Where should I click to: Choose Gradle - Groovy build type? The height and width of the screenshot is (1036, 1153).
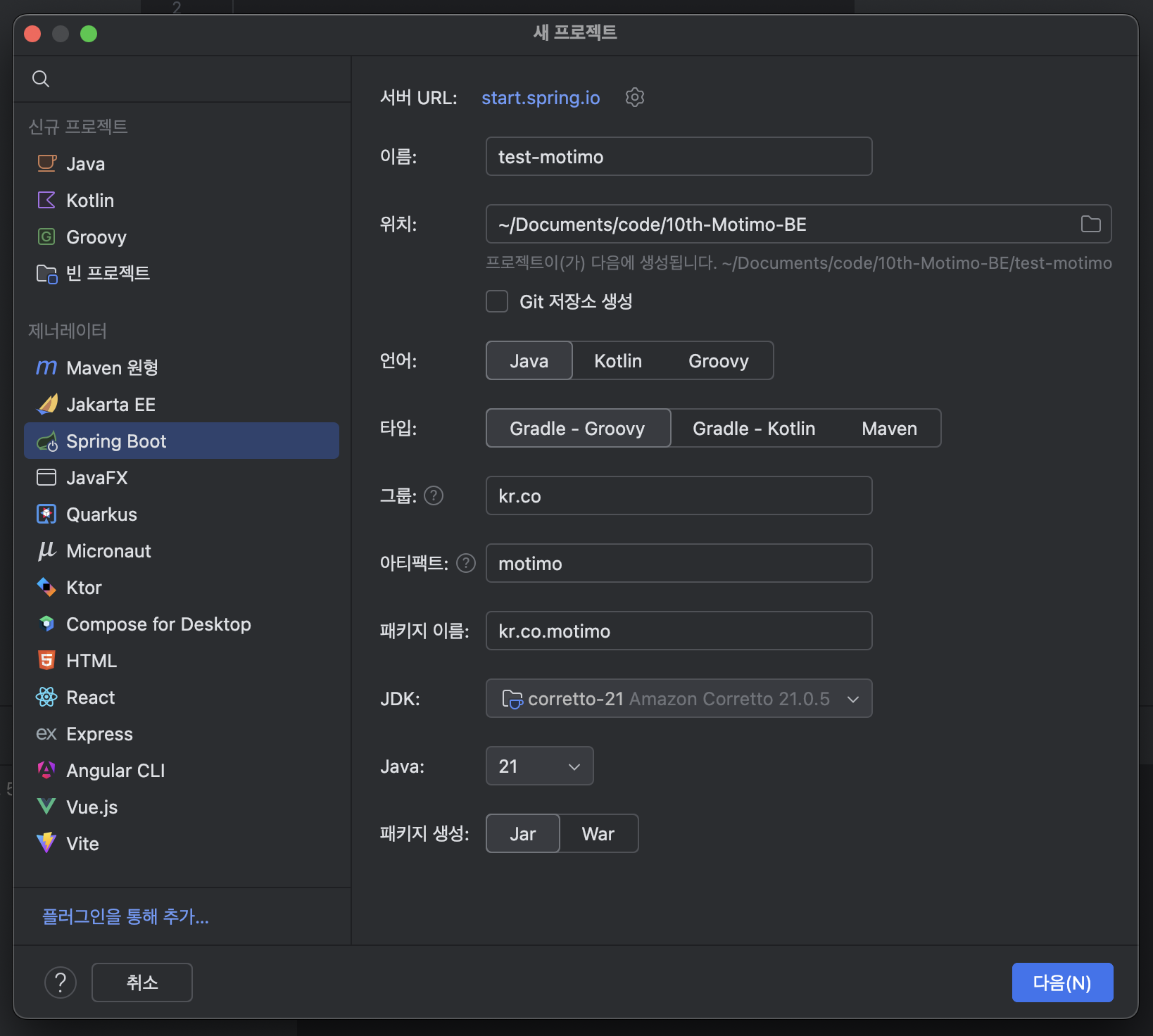pos(578,428)
